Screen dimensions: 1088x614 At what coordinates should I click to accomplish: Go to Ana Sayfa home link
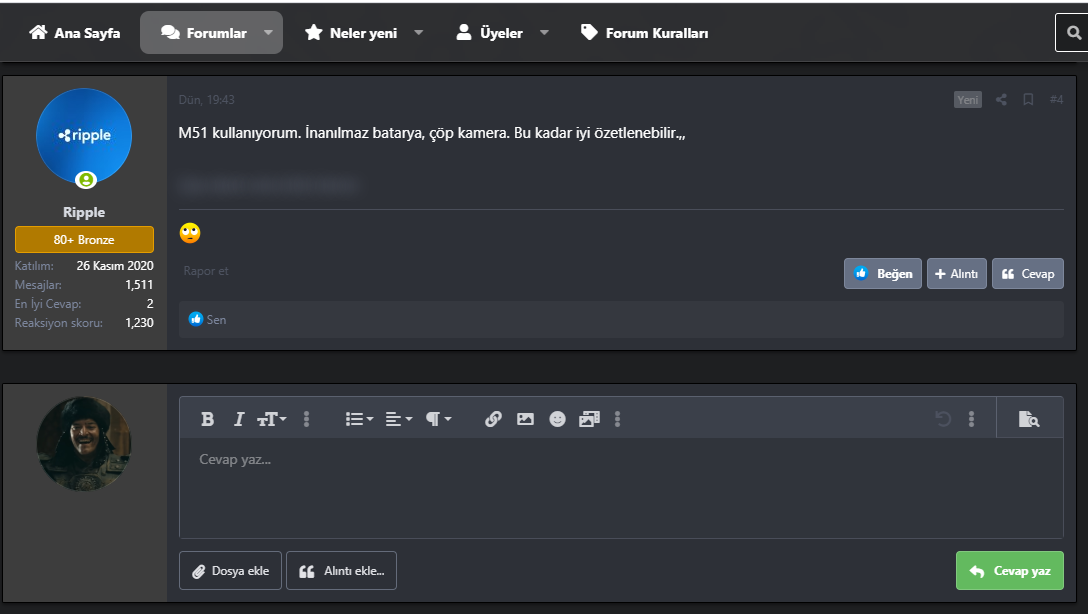[74, 33]
